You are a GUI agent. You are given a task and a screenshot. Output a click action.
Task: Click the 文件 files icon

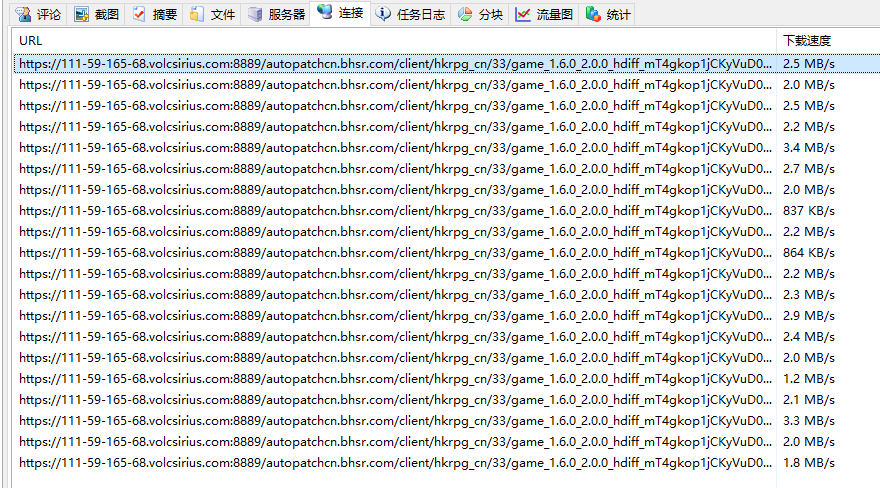(196, 14)
